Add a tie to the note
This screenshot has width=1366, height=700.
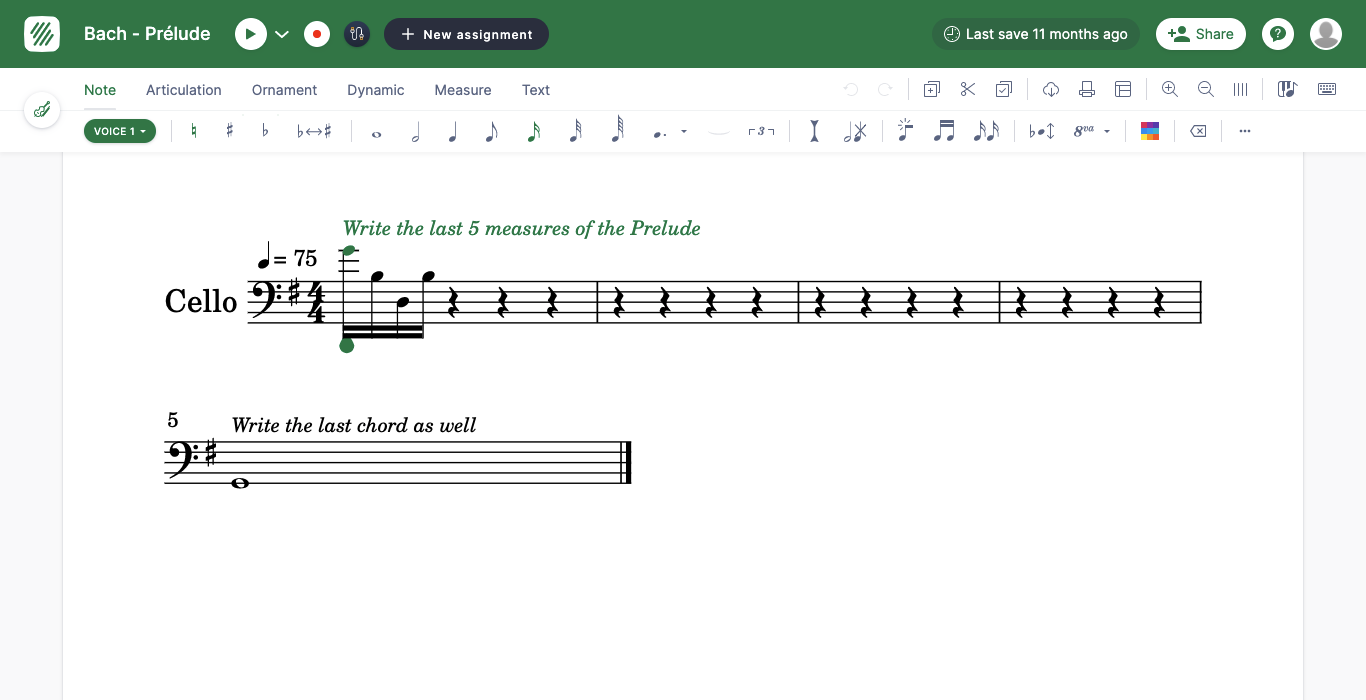(x=718, y=130)
